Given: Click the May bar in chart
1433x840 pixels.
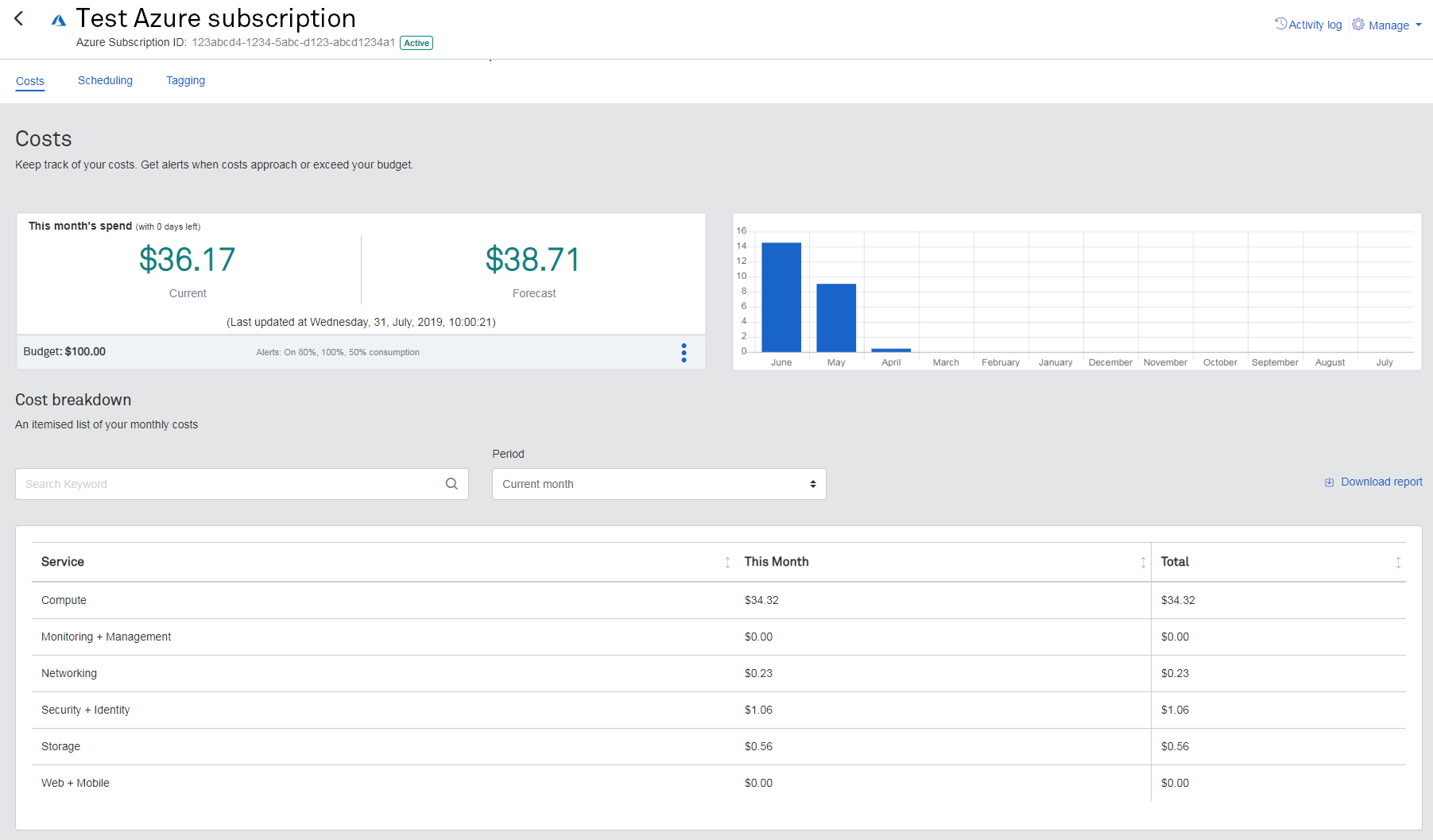Looking at the screenshot, I should (836, 318).
